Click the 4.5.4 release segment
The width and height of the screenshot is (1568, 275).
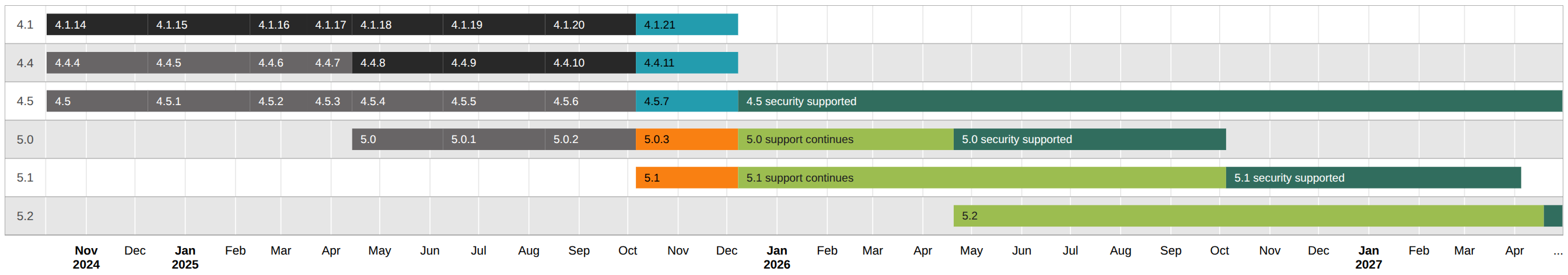(397, 101)
